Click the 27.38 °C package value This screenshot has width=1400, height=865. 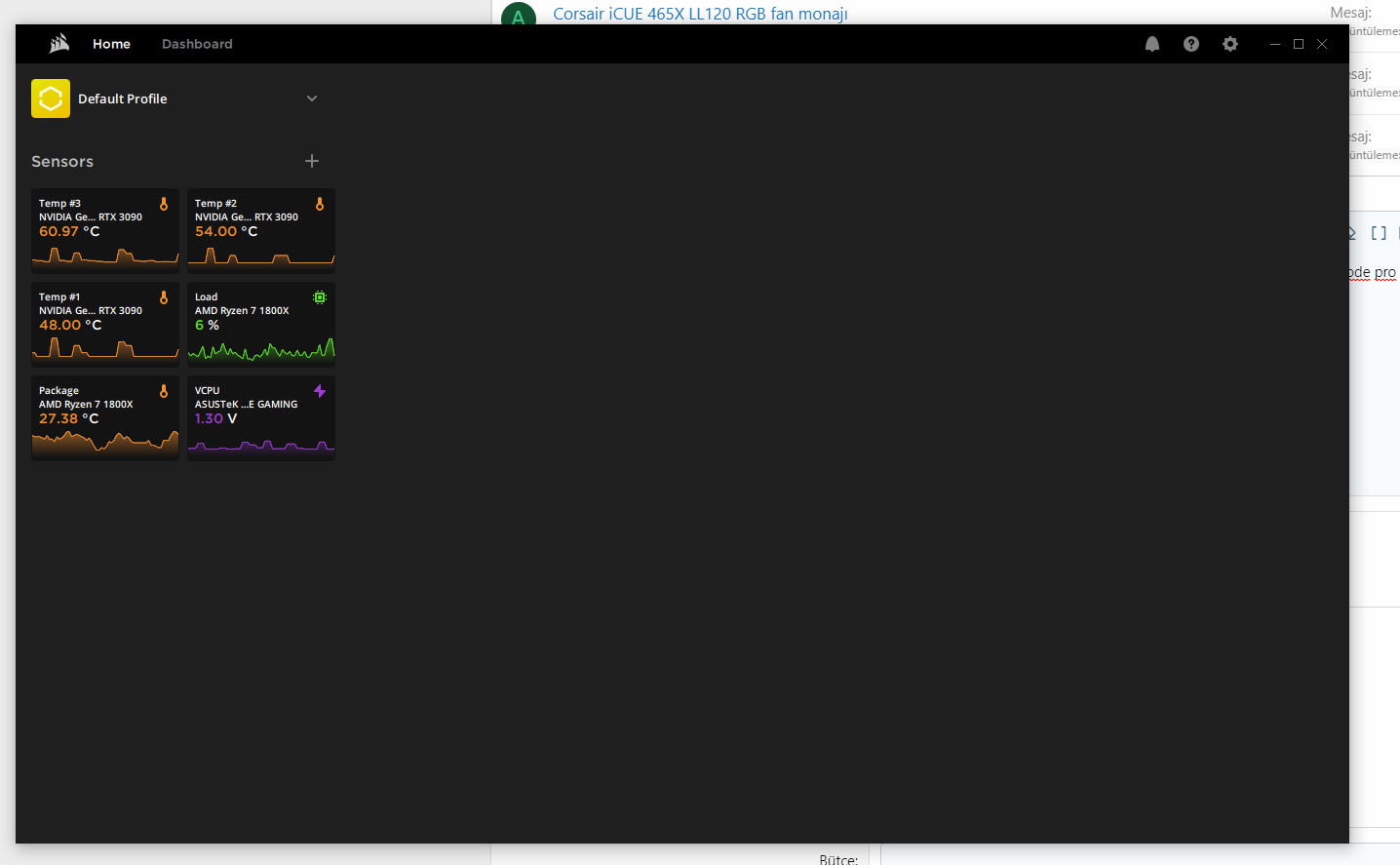(68, 418)
